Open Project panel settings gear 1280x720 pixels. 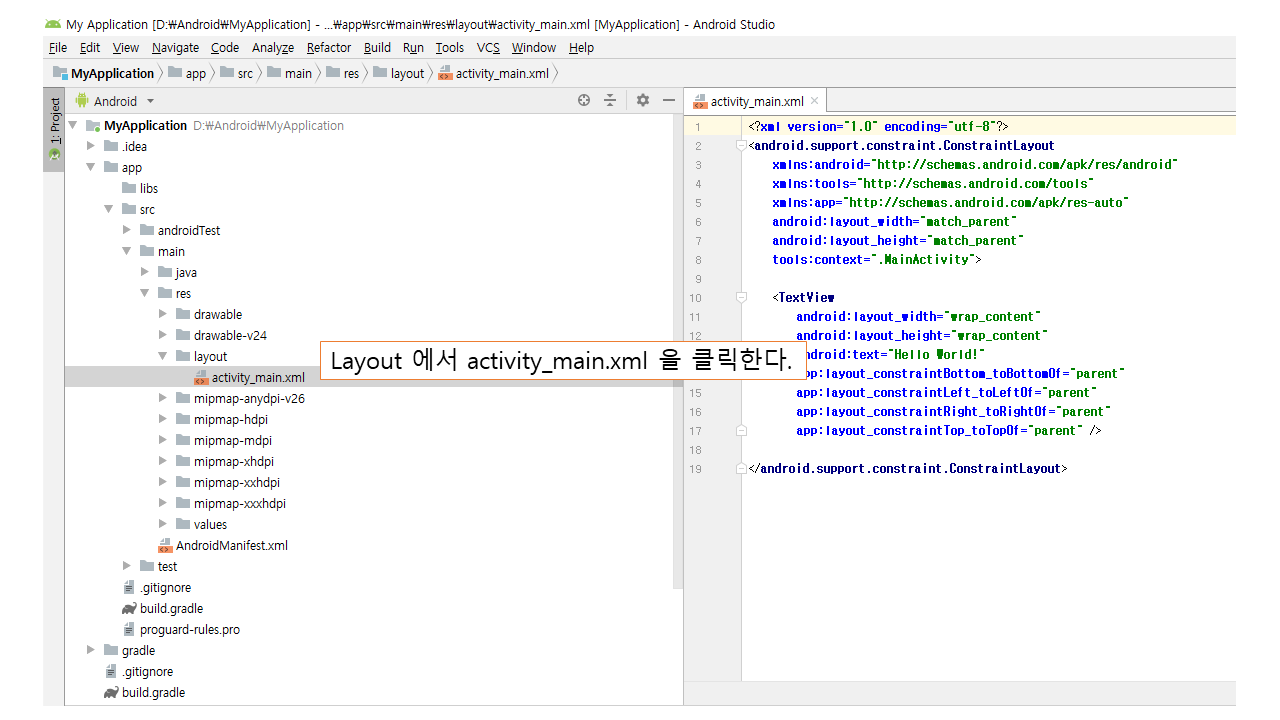coord(642,100)
